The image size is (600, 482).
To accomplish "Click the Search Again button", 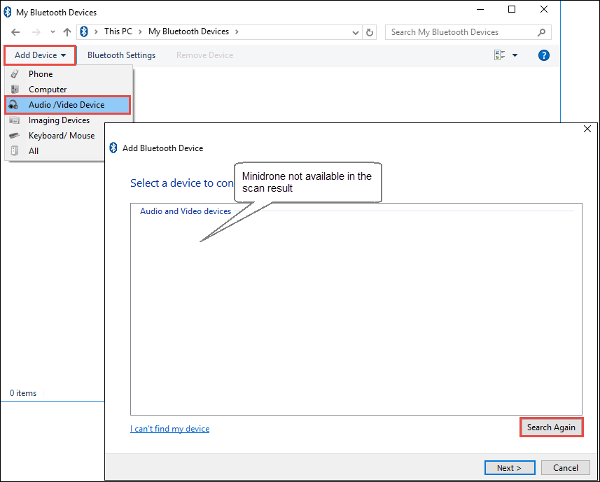I will click(551, 427).
